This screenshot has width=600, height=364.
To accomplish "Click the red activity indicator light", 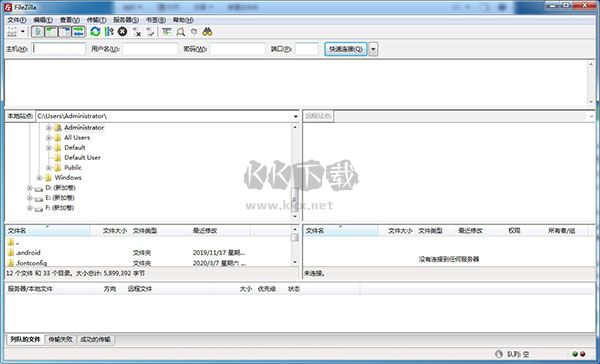I will [x=582, y=354].
